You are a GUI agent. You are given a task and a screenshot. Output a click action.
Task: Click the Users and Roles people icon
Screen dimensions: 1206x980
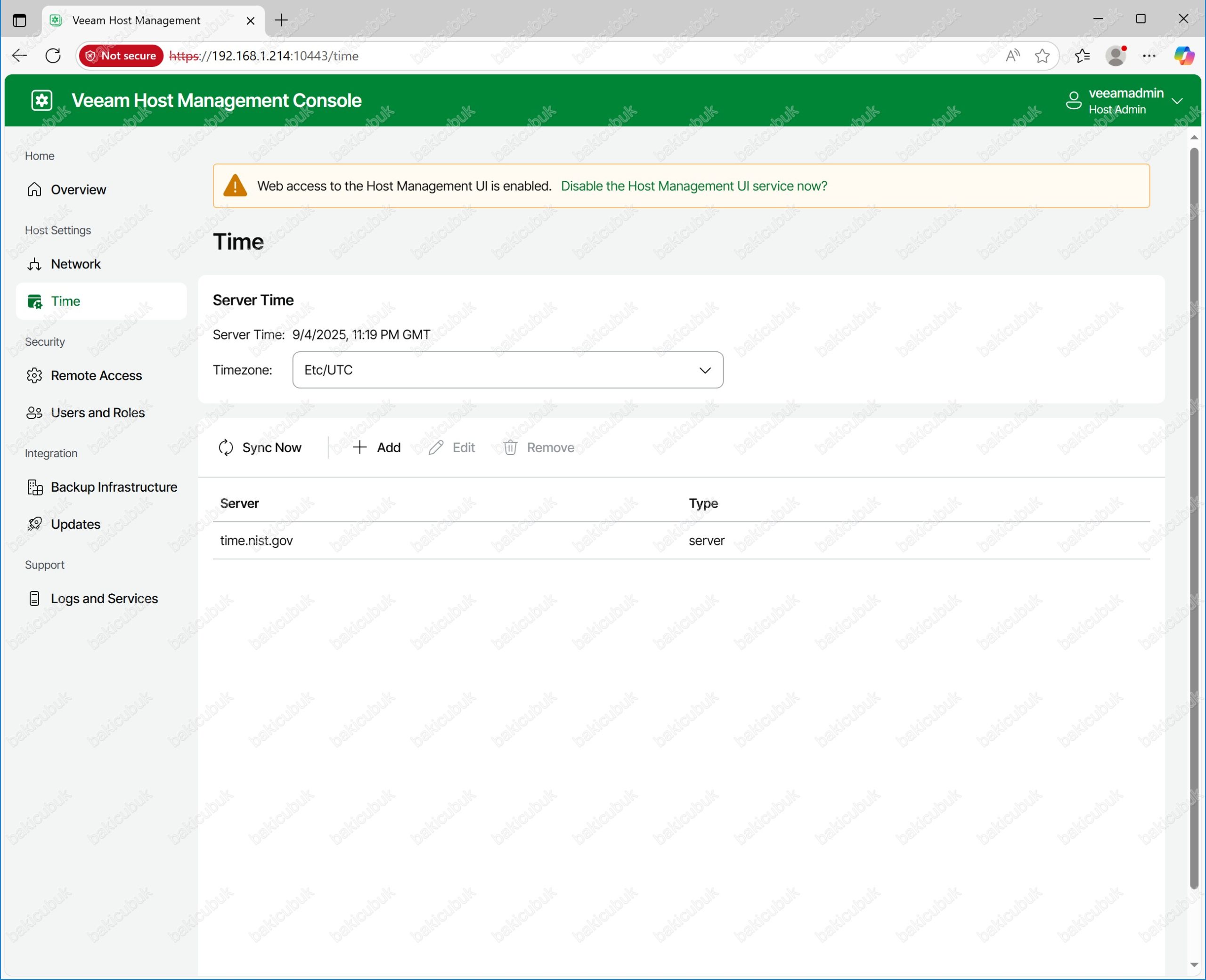coord(34,413)
